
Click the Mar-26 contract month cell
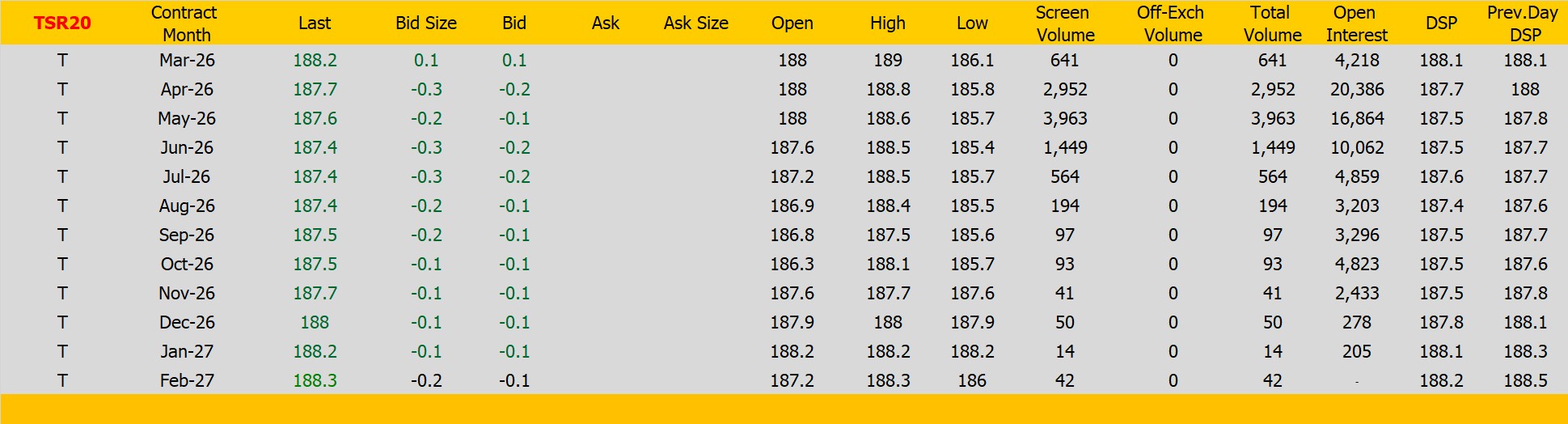click(187, 61)
